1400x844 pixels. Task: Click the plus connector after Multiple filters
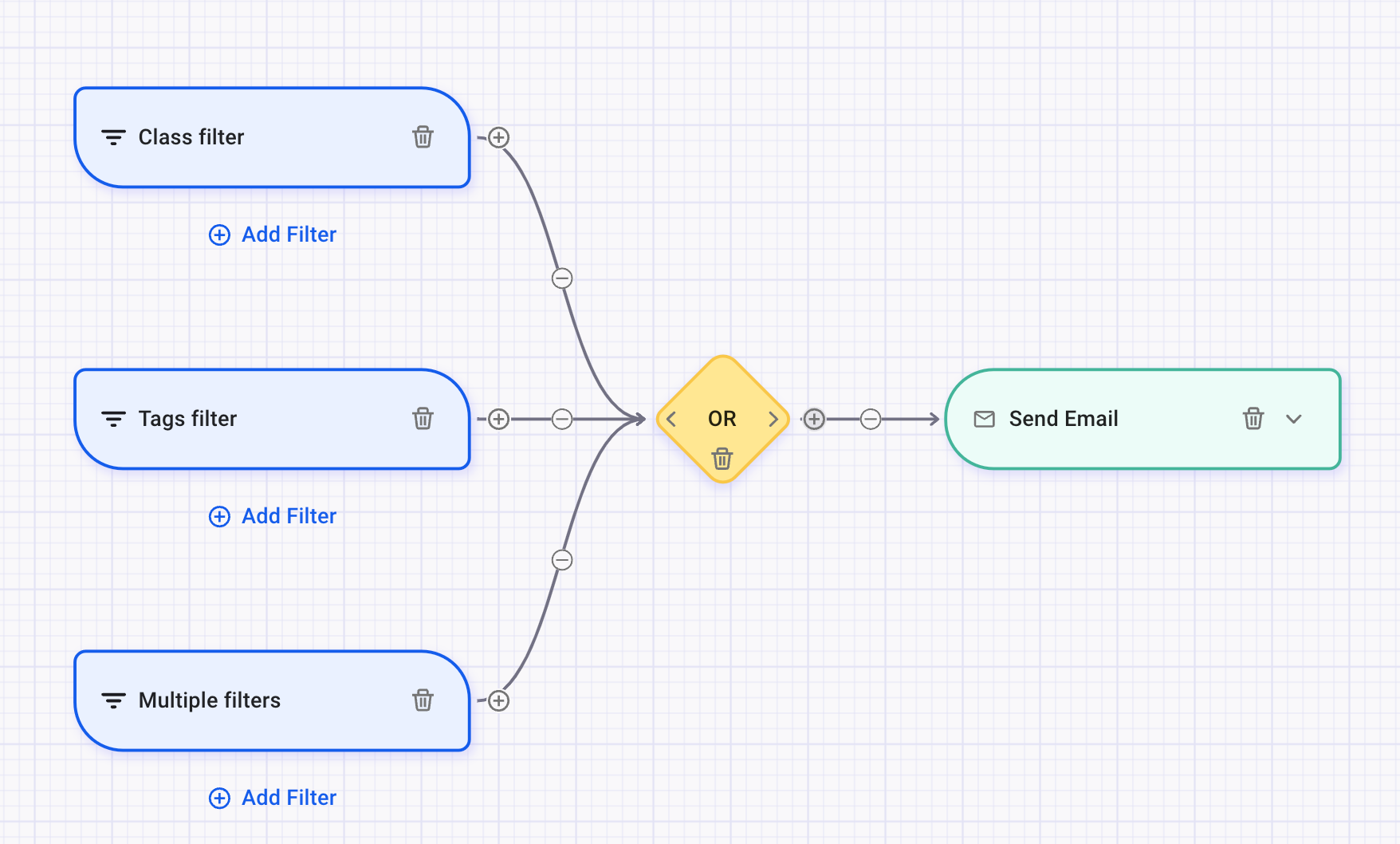tap(499, 700)
